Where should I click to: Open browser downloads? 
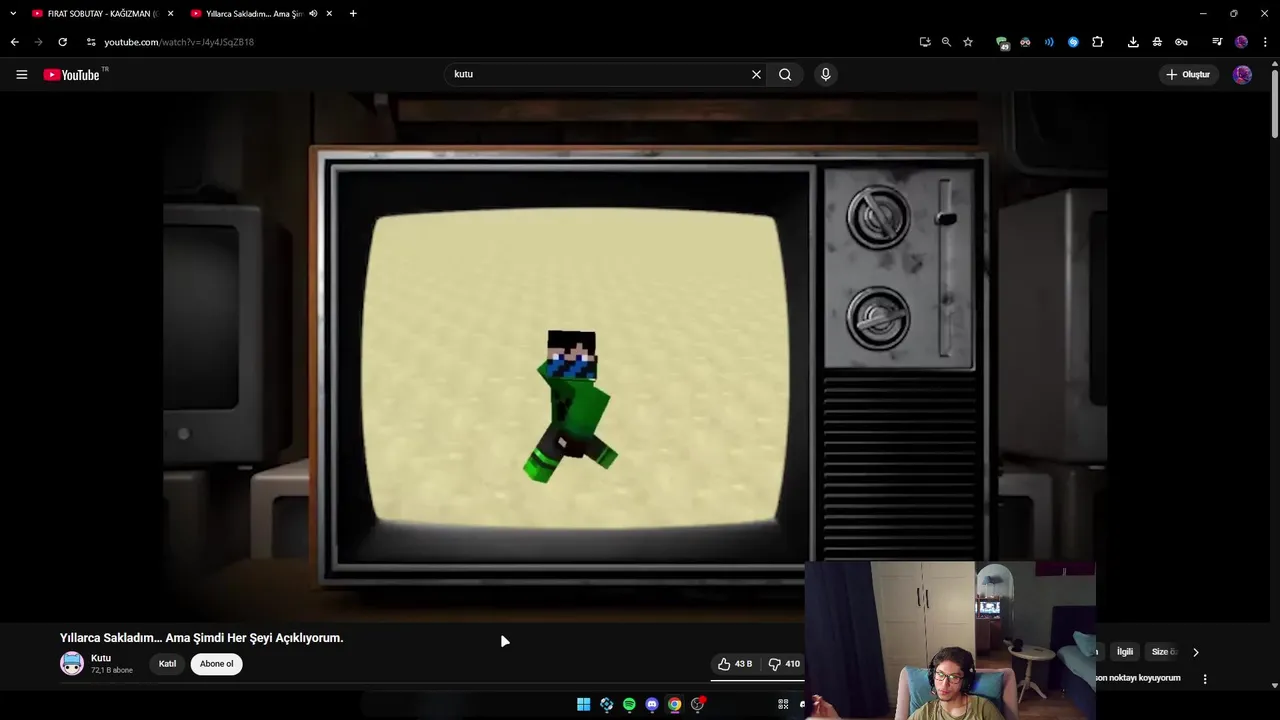[x=1133, y=42]
